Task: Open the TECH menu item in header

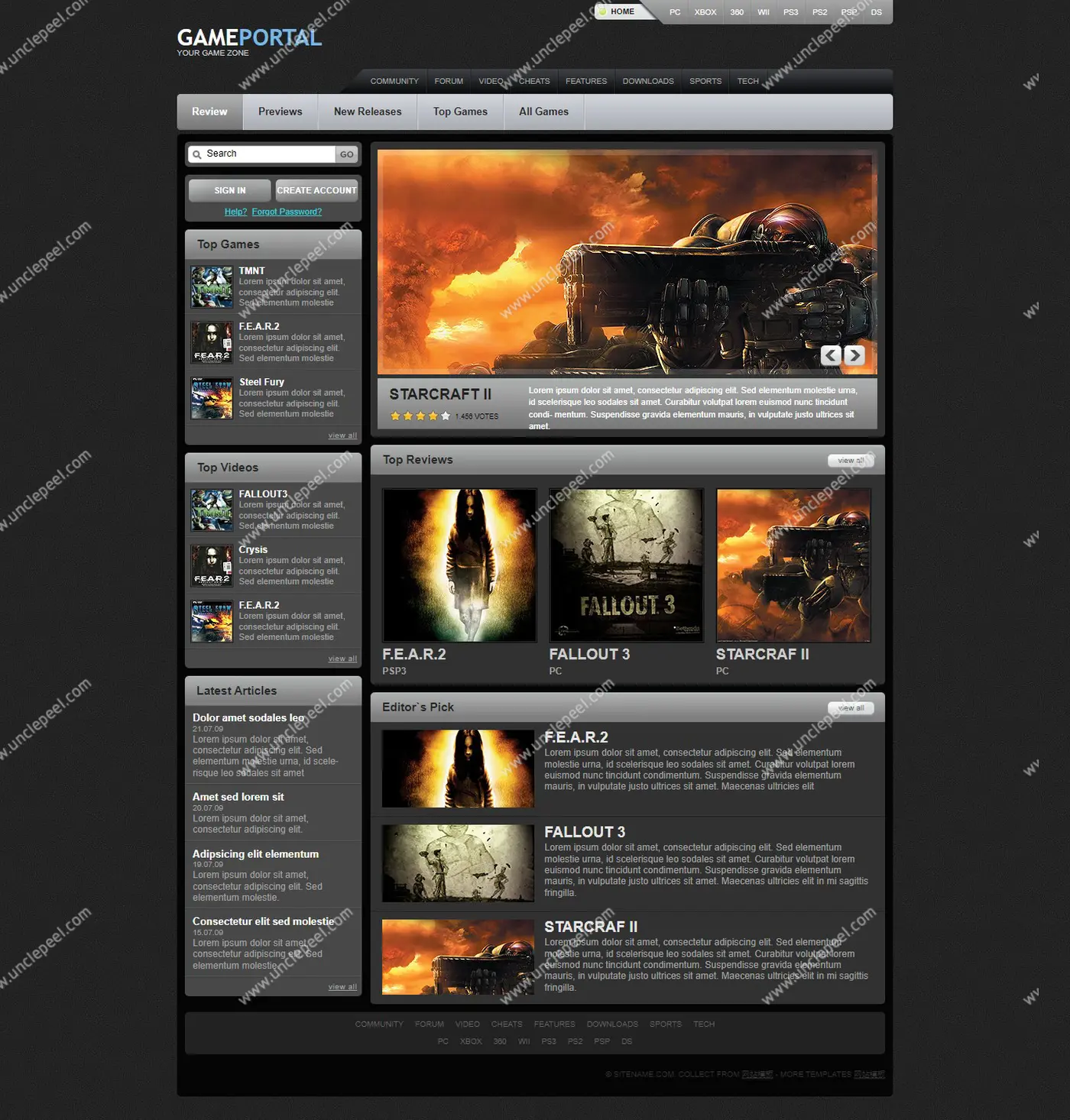Action: coord(748,81)
